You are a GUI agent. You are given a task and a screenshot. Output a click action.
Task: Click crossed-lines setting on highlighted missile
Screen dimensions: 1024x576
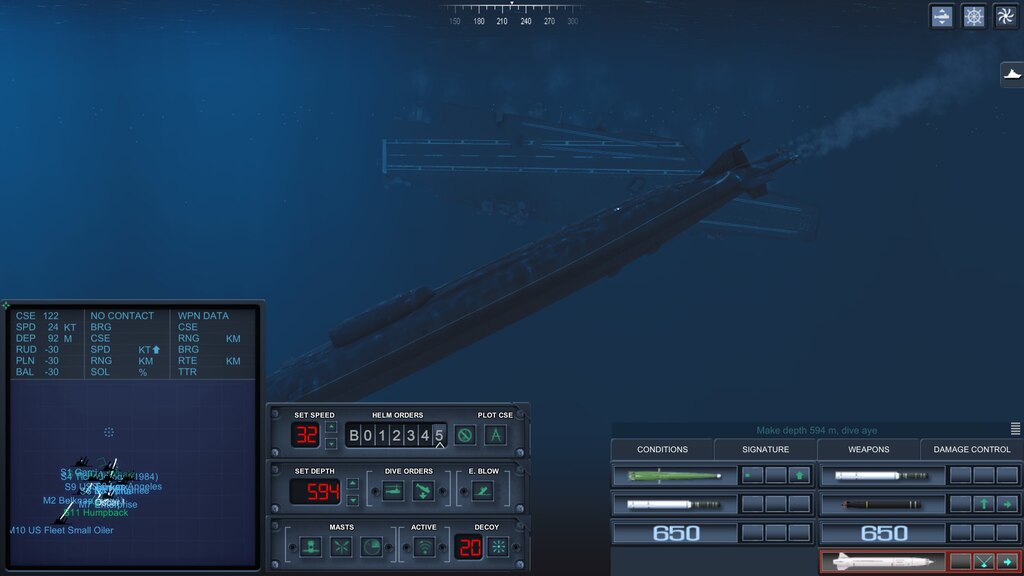point(984,562)
